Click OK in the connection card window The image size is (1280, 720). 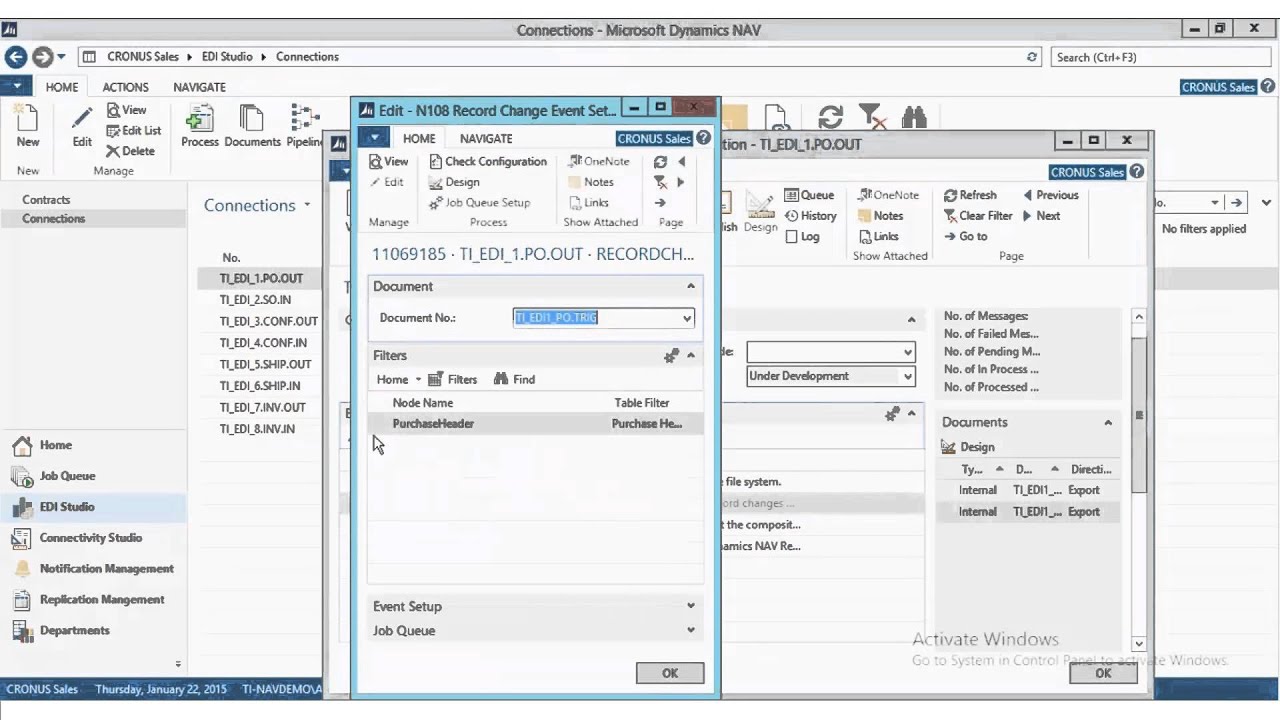tap(1103, 673)
